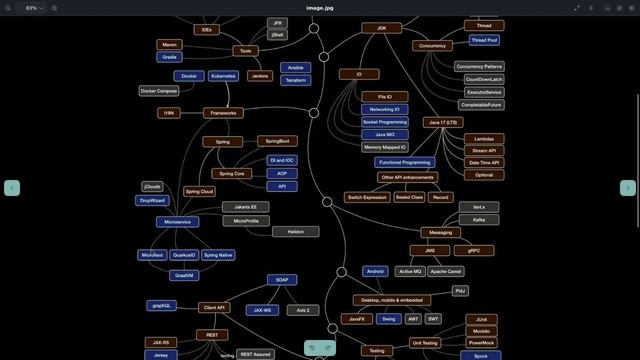Click the Stream API node

(x=484, y=151)
